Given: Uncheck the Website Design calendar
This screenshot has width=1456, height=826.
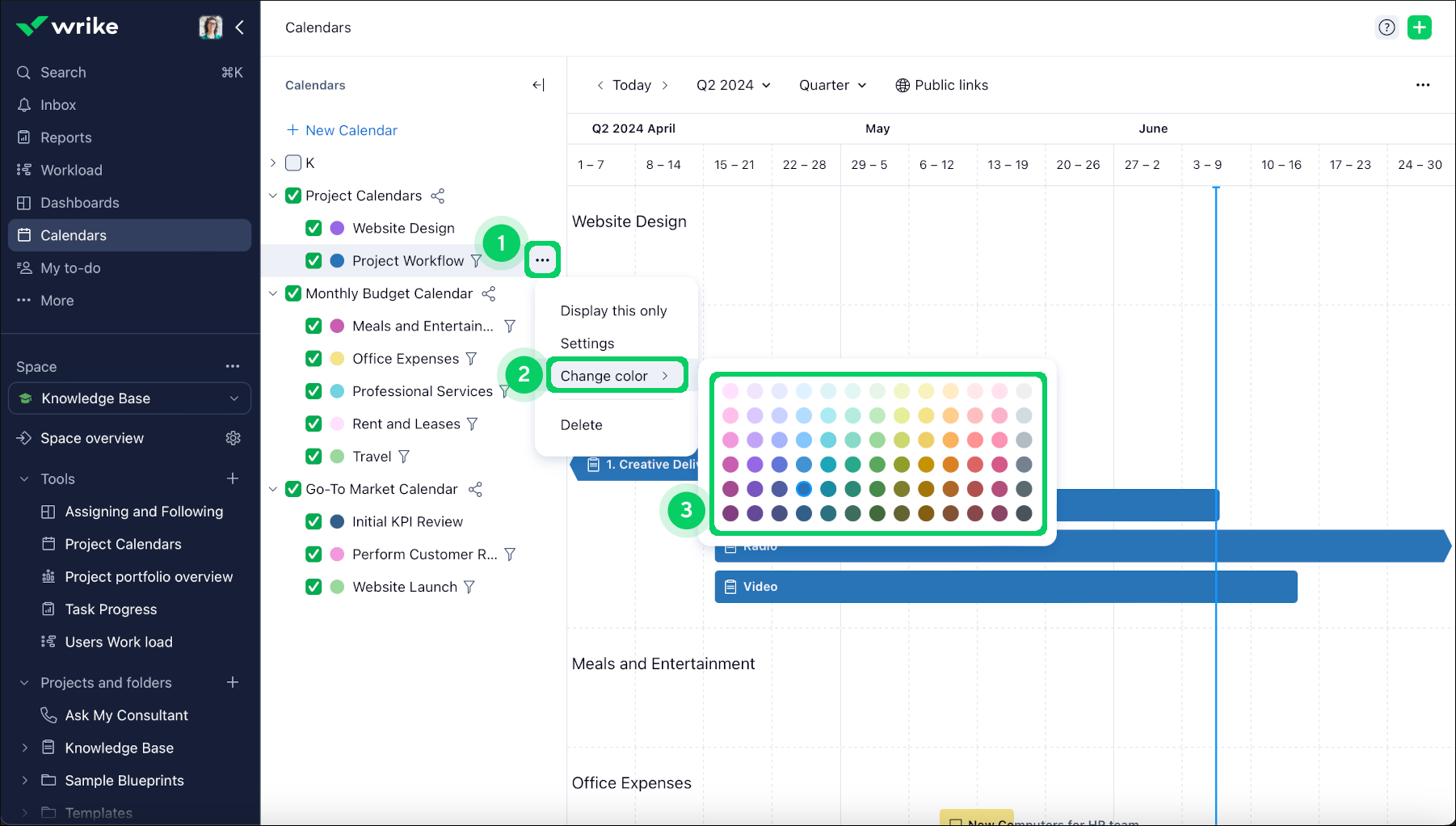Looking at the screenshot, I should click(x=314, y=228).
